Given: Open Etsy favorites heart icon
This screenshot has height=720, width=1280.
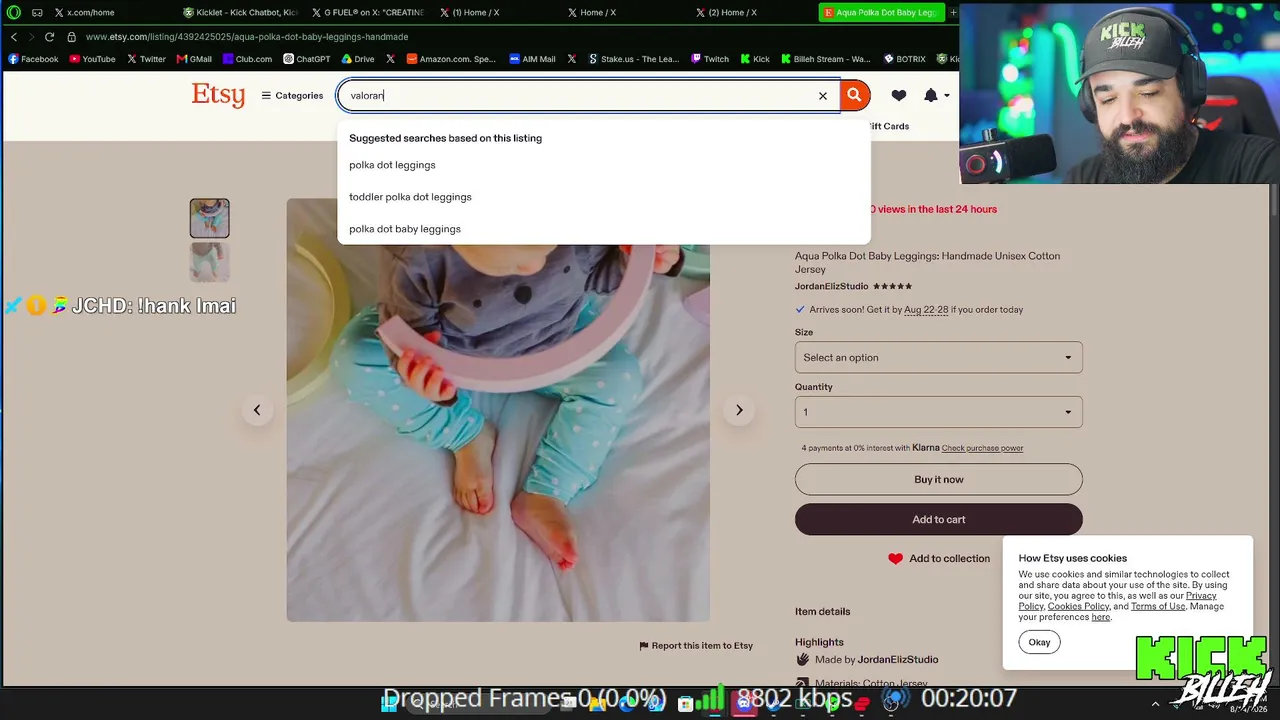Looking at the screenshot, I should click(x=899, y=96).
